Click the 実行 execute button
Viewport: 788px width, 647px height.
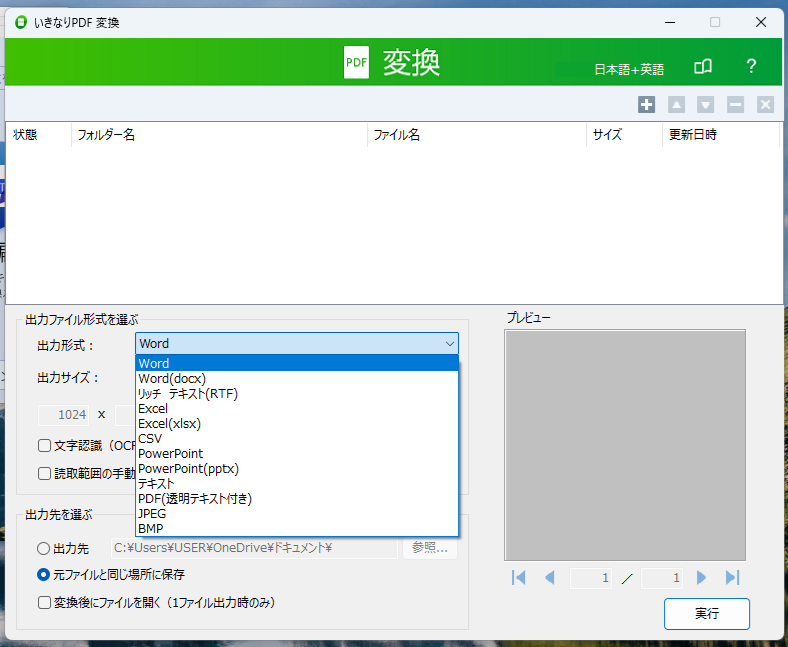pos(707,614)
